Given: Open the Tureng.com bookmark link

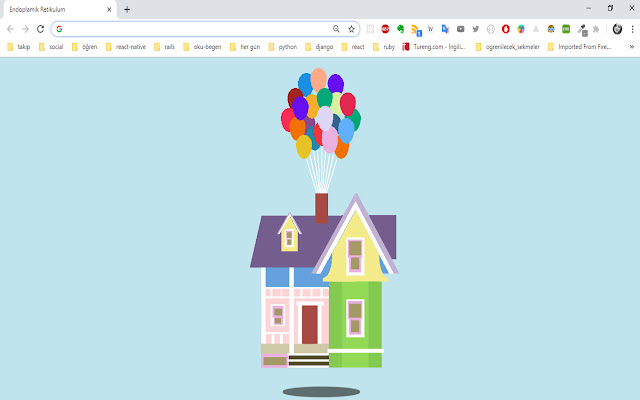Looking at the screenshot, I should tap(434, 47).
